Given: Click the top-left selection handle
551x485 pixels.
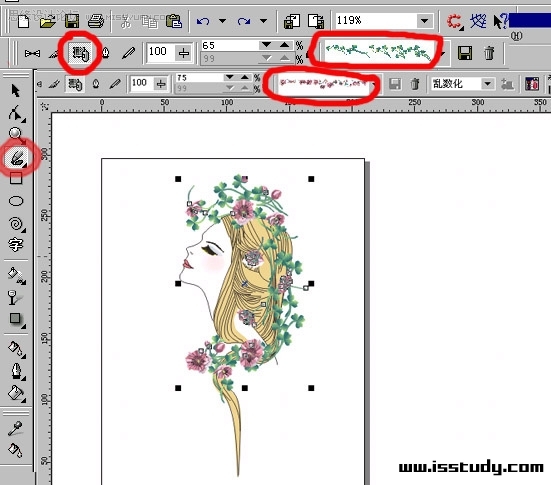Looking at the screenshot, I should tap(178, 179).
